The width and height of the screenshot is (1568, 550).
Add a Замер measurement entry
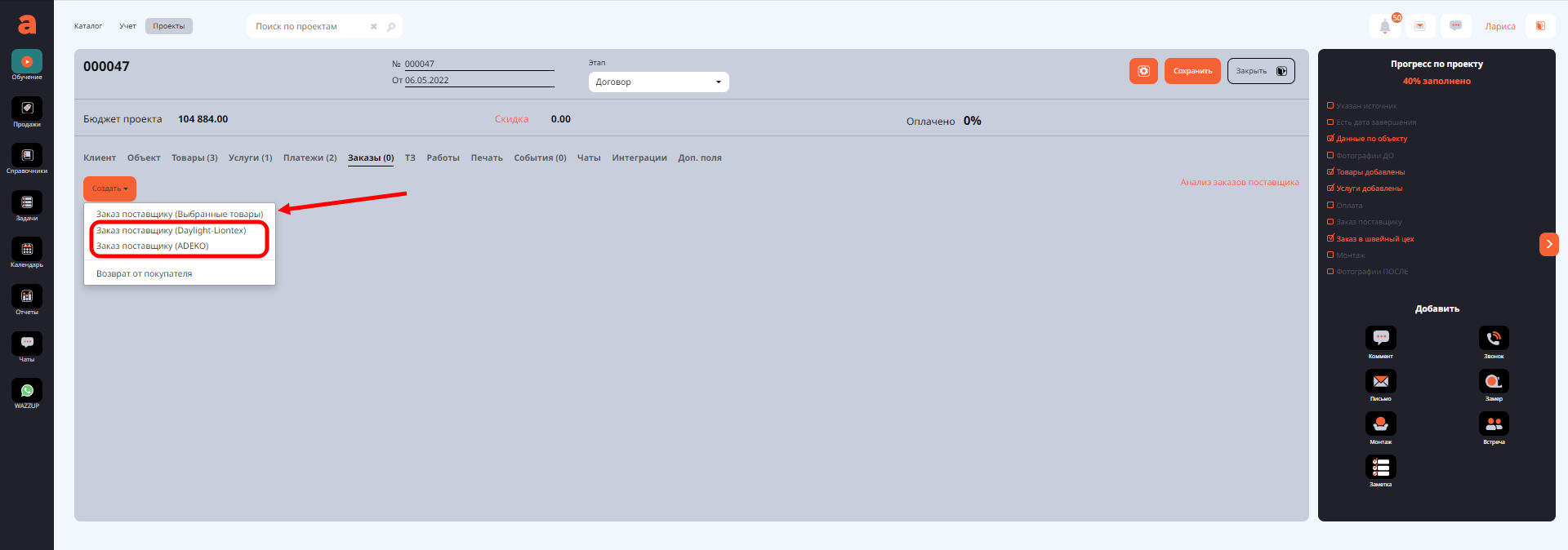(x=1494, y=381)
